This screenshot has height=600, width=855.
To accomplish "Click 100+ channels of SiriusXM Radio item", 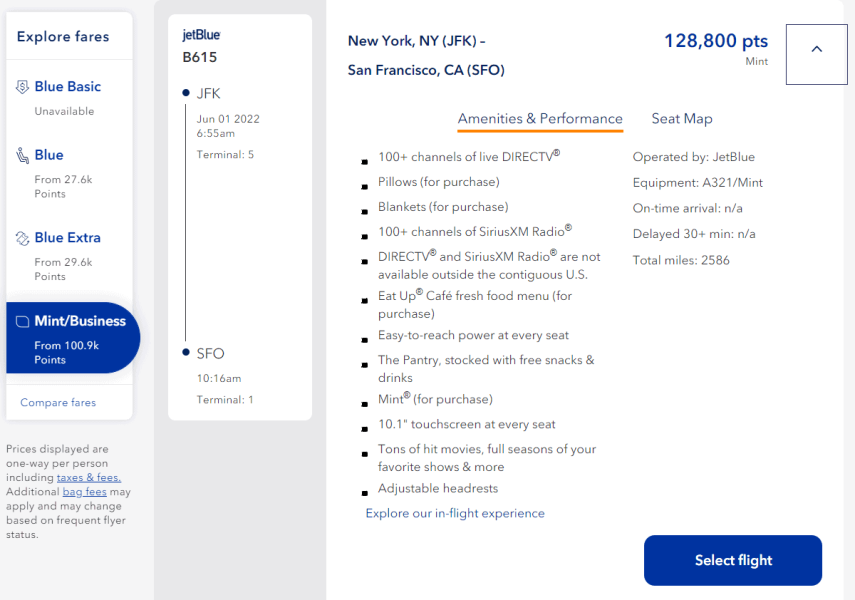I will click(475, 231).
